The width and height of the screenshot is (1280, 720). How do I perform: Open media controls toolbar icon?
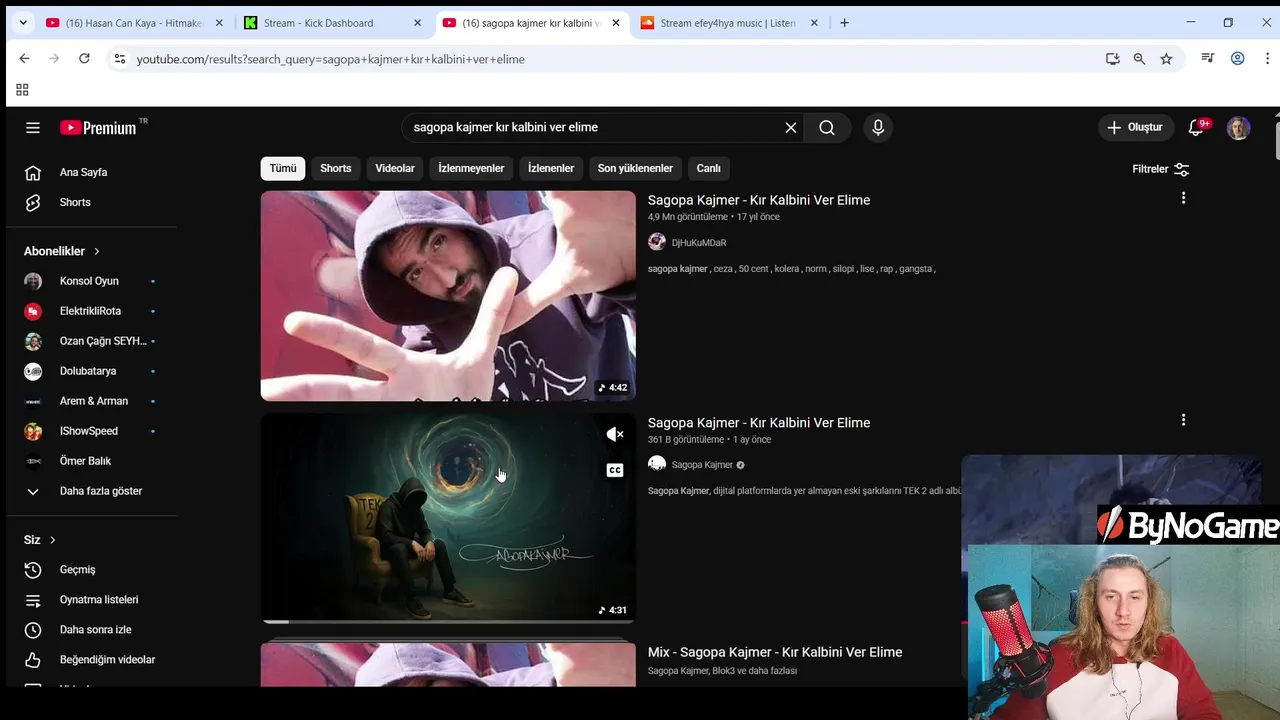click(1208, 59)
